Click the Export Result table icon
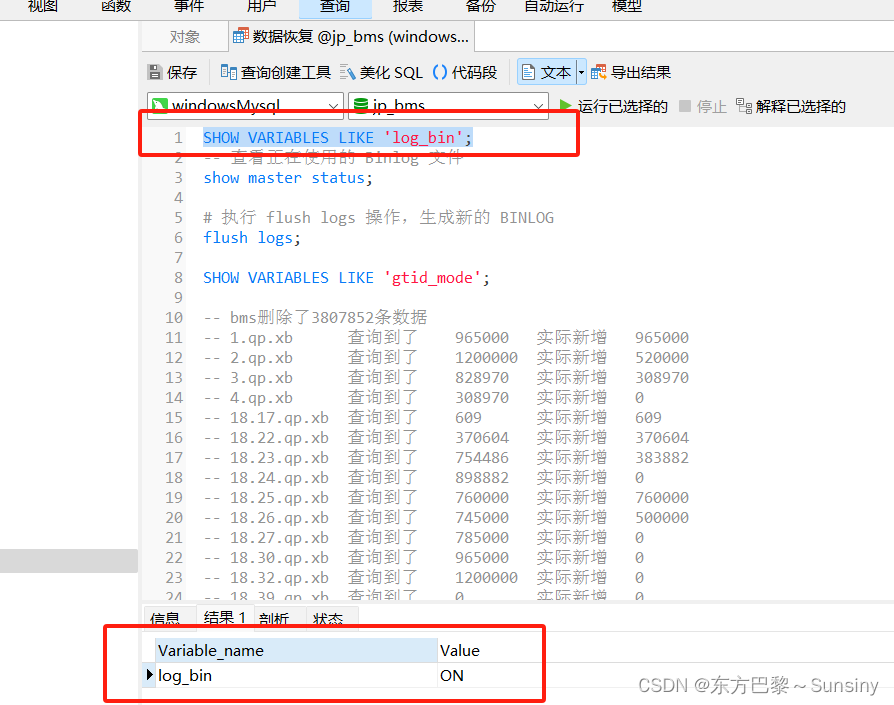The height and width of the screenshot is (705, 894). click(x=599, y=72)
